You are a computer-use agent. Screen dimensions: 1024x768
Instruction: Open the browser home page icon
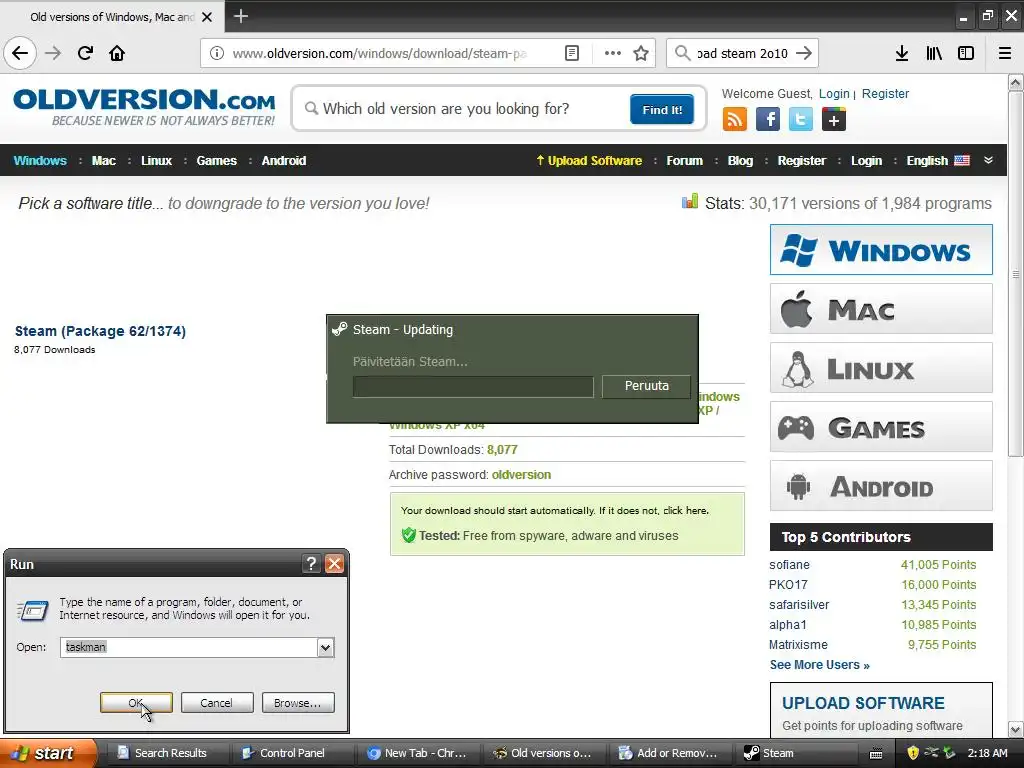coord(117,53)
